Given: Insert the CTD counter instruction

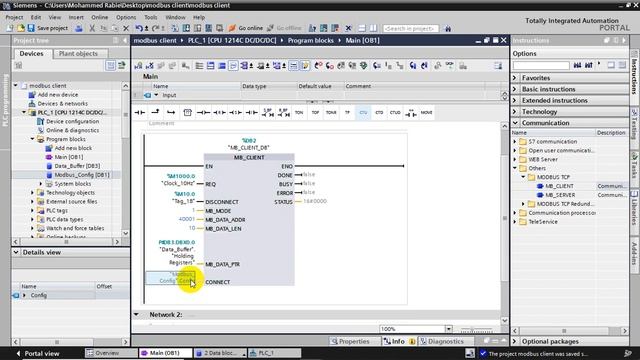Looking at the screenshot, I should click(379, 112).
